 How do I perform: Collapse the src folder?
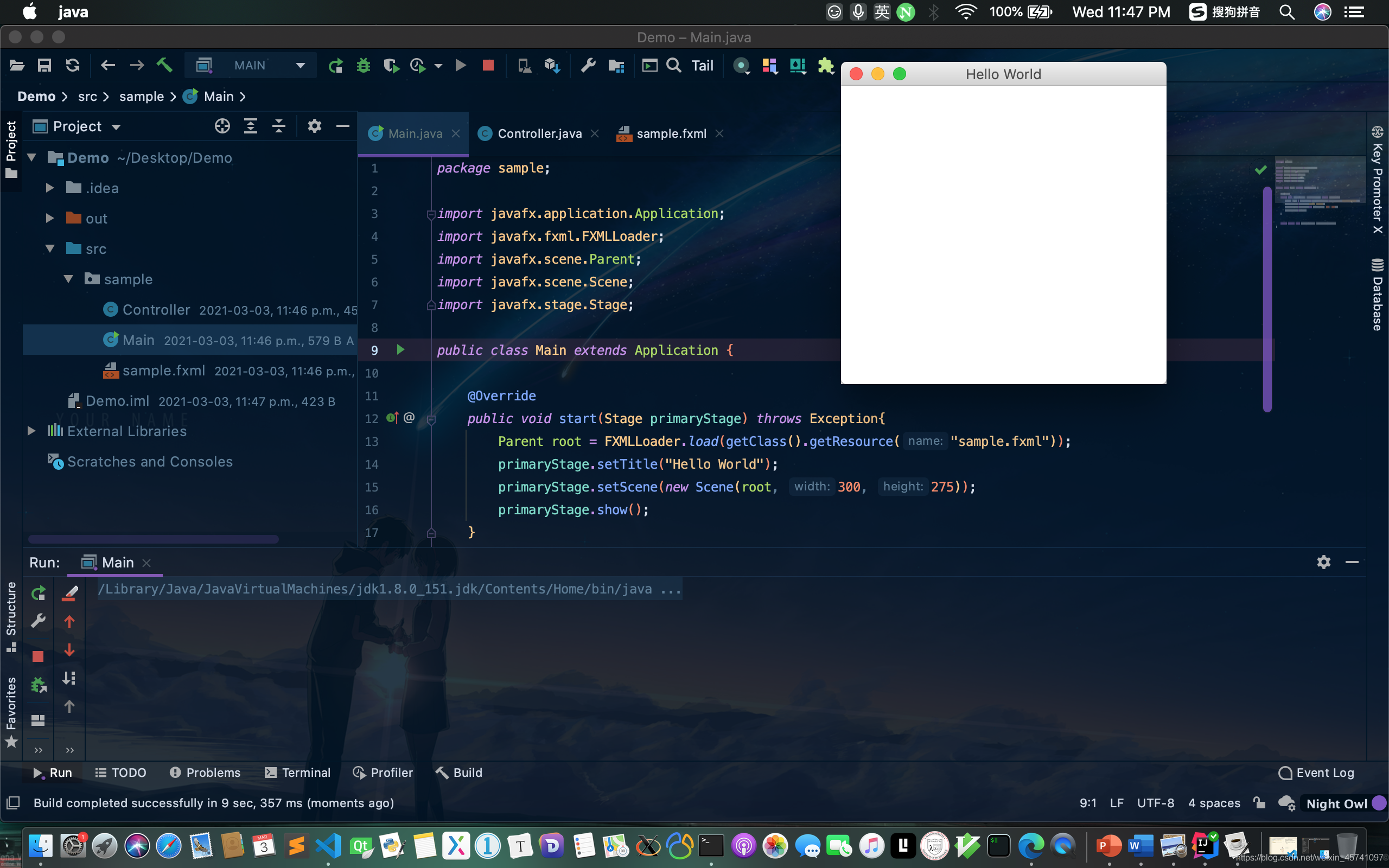(x=49, y=248)
